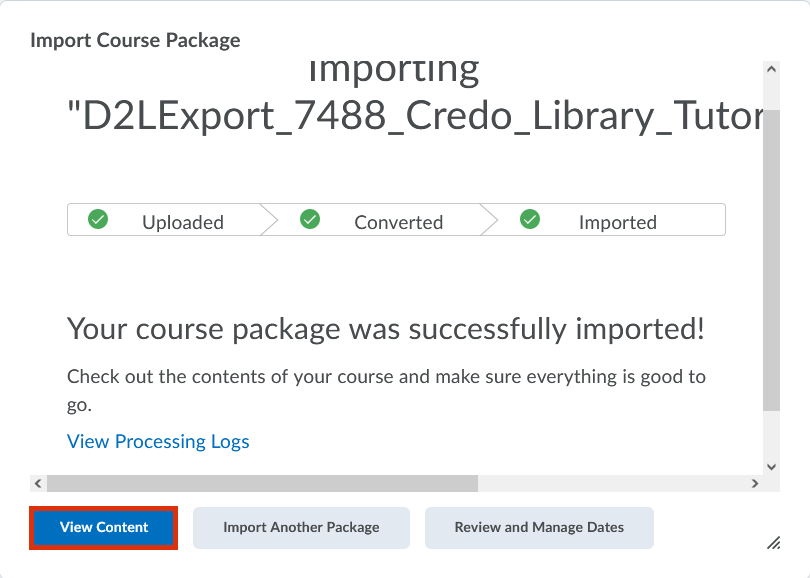Screen dimensions: 810x578
Task: Click the vertical scrollbar thumb
Action: click(770, 260)
